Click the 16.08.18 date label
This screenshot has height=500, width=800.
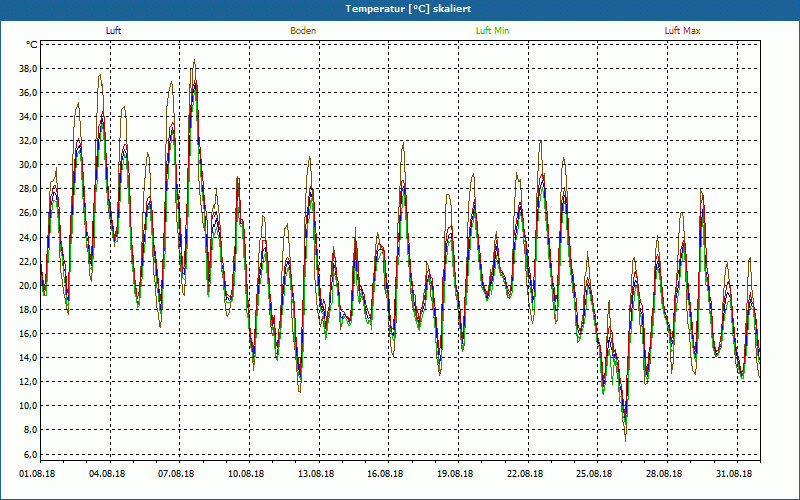point(385,474)
